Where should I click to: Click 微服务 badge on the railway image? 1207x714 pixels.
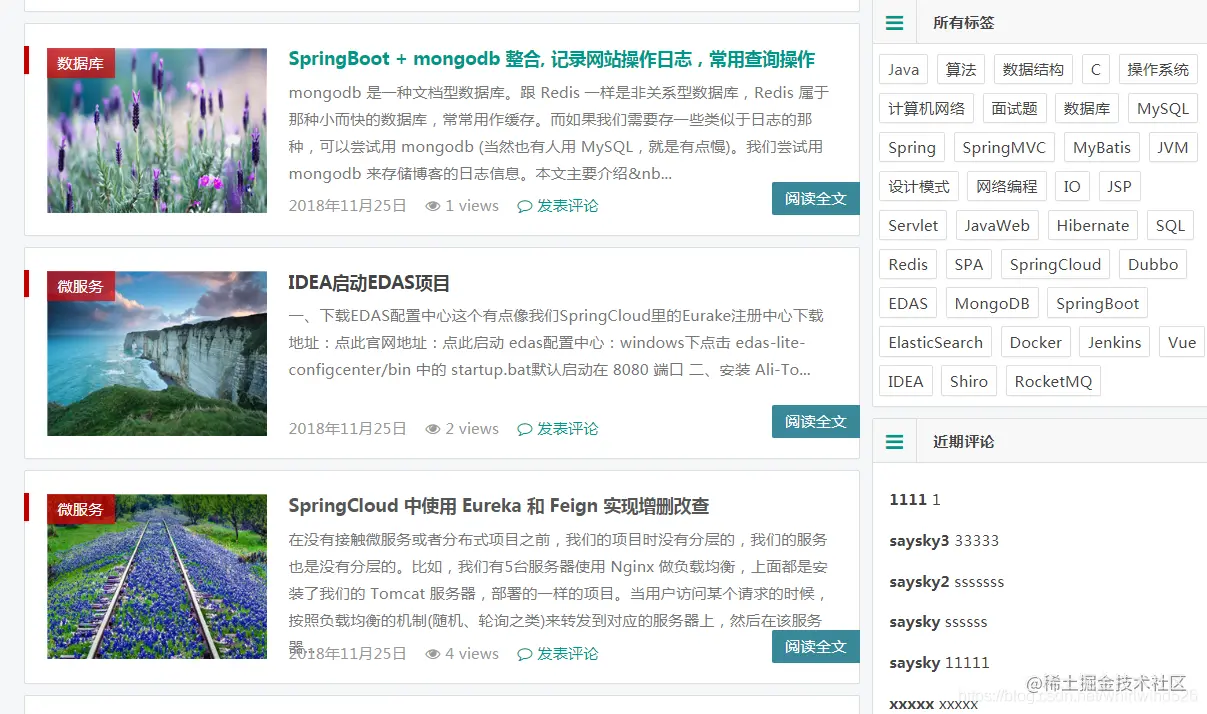coord(81,509)
